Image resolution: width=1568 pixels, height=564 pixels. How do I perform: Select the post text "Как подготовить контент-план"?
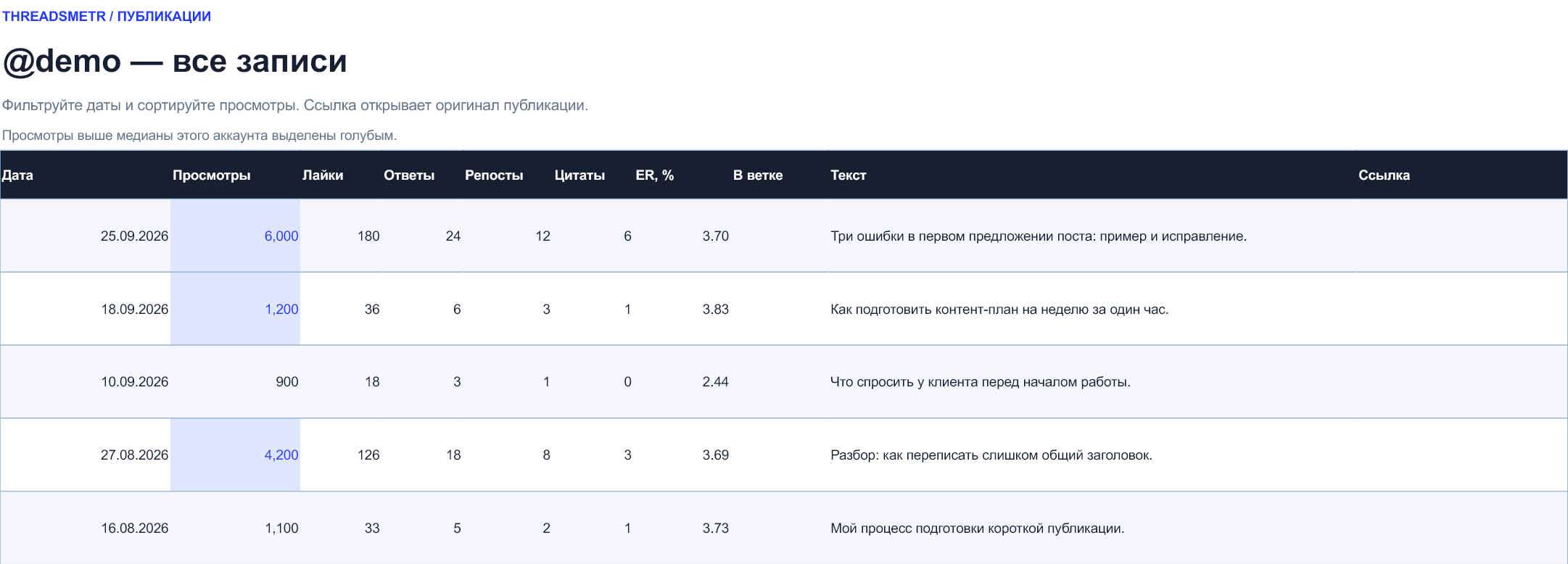coord(999,309)
